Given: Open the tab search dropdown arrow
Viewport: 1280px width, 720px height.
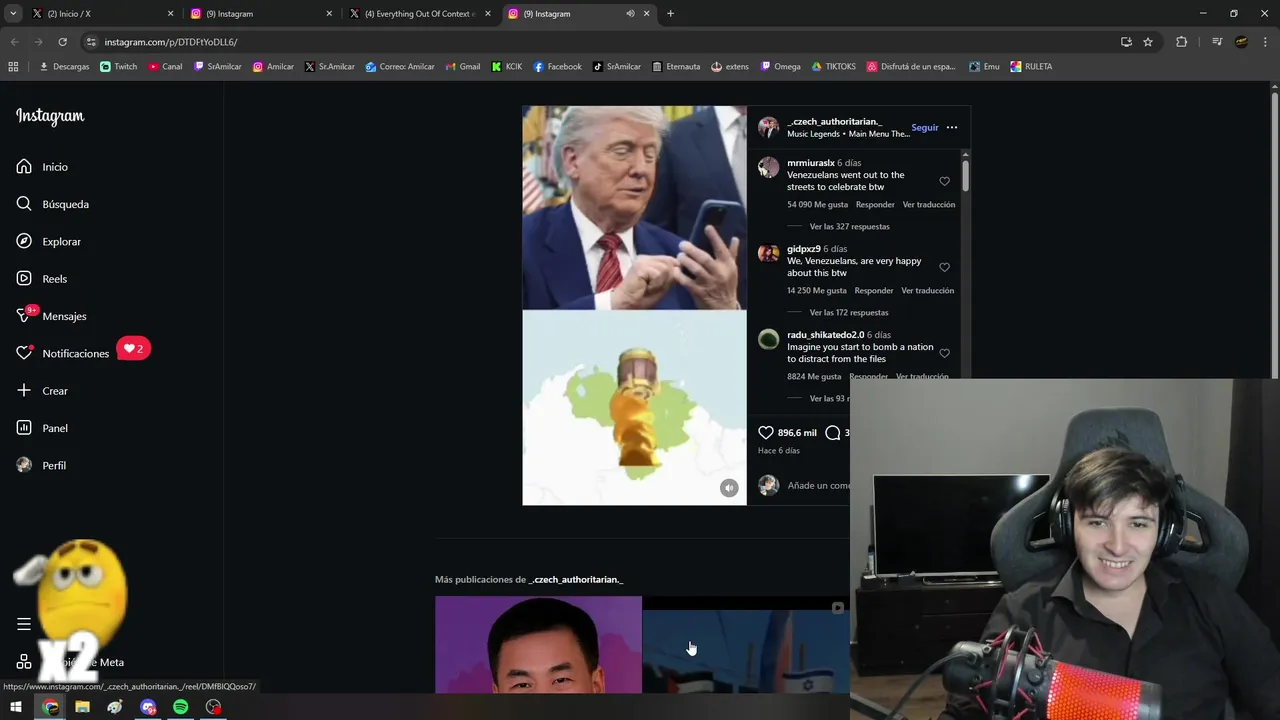Looking at the screenshot, I should click(x=13, y=14).
